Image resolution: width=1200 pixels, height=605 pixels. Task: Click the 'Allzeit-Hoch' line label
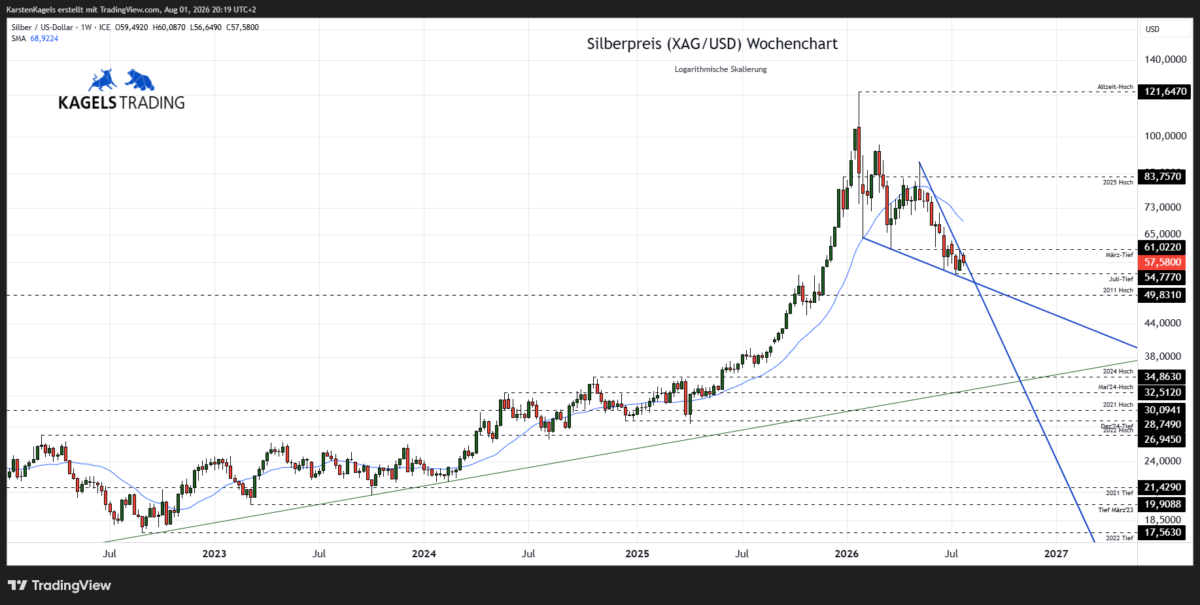tap(1114, 87)
